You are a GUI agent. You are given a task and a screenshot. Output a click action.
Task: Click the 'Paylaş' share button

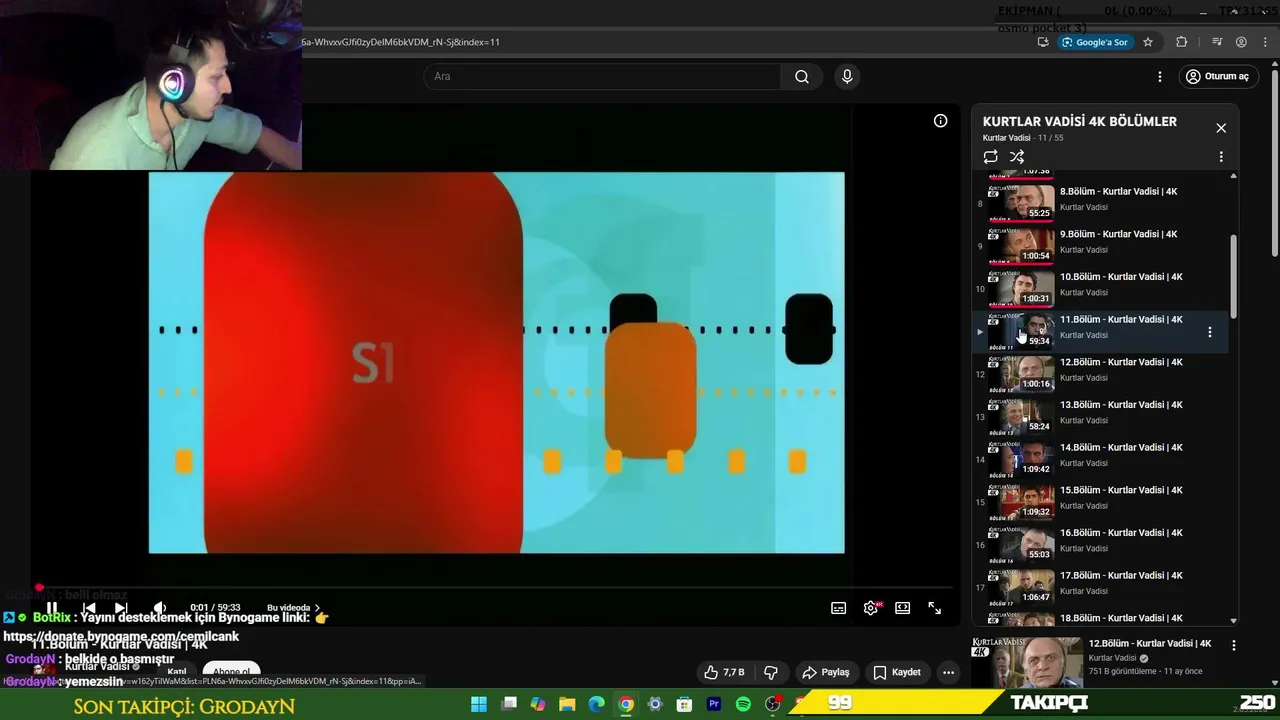point(826,672)
